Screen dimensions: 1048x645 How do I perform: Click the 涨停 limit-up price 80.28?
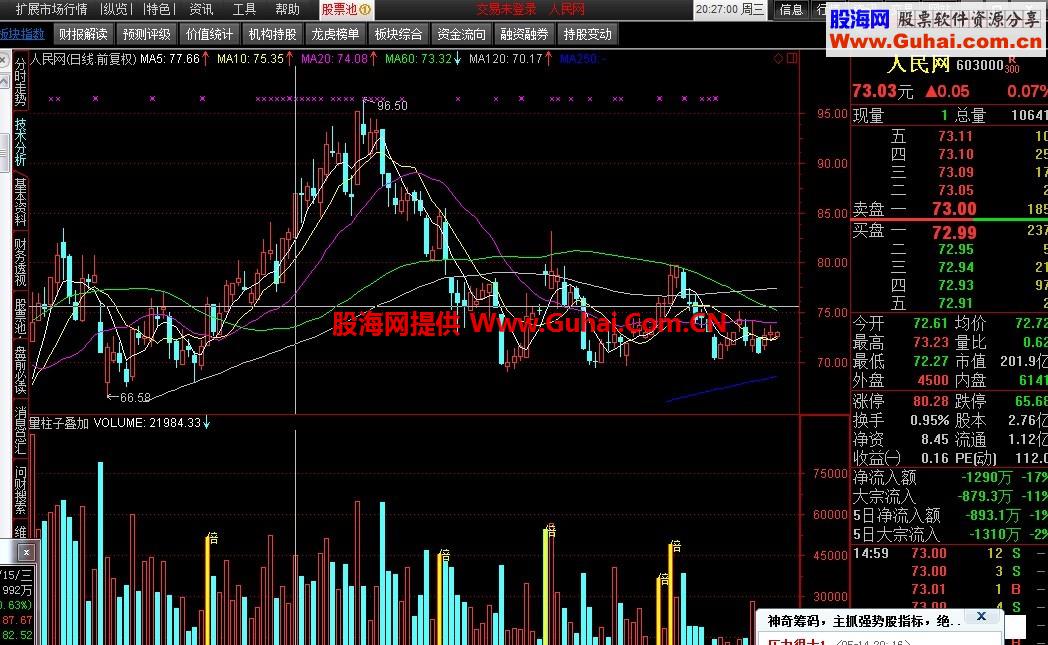point(931,402)
